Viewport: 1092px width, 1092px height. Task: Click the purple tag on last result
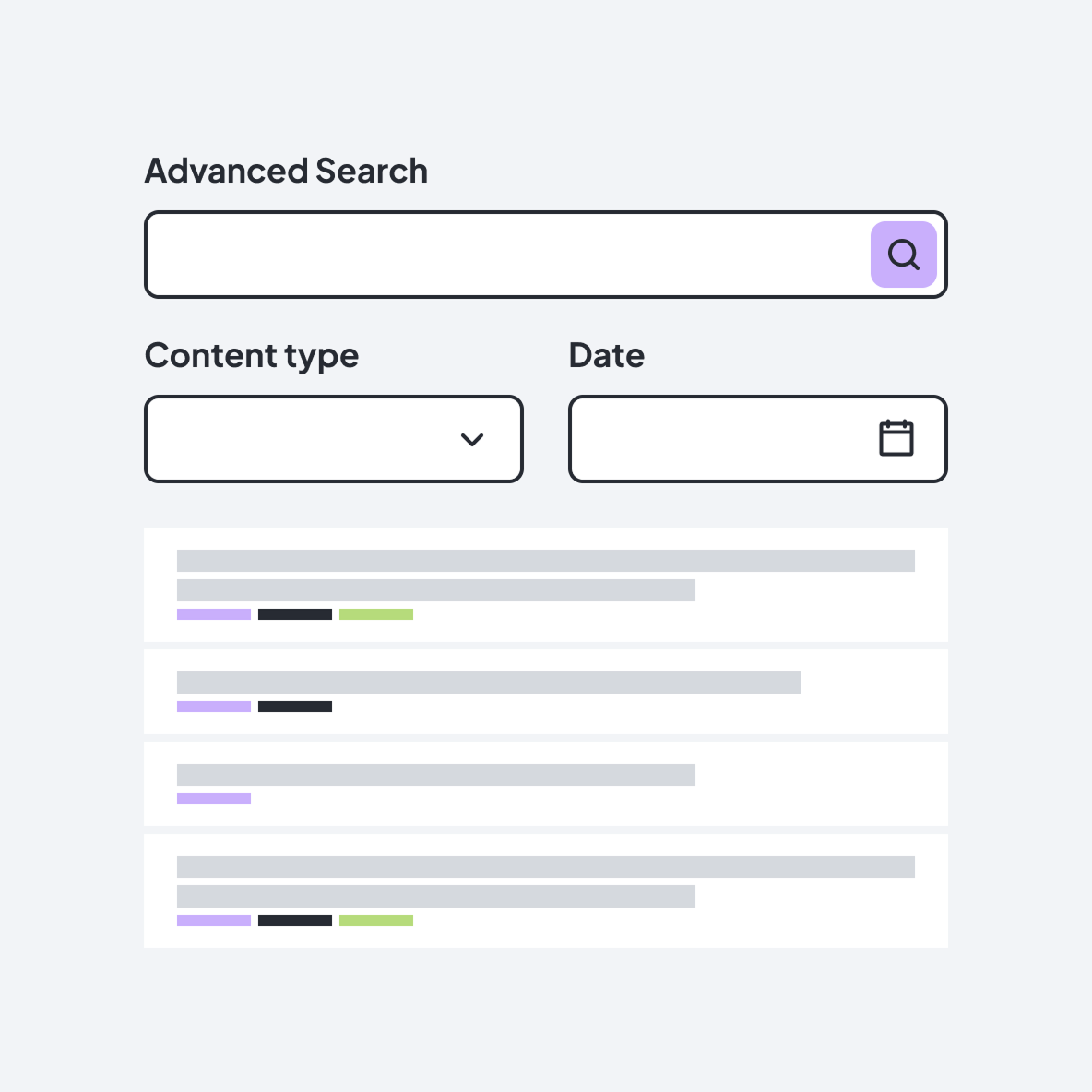[214, 920]
